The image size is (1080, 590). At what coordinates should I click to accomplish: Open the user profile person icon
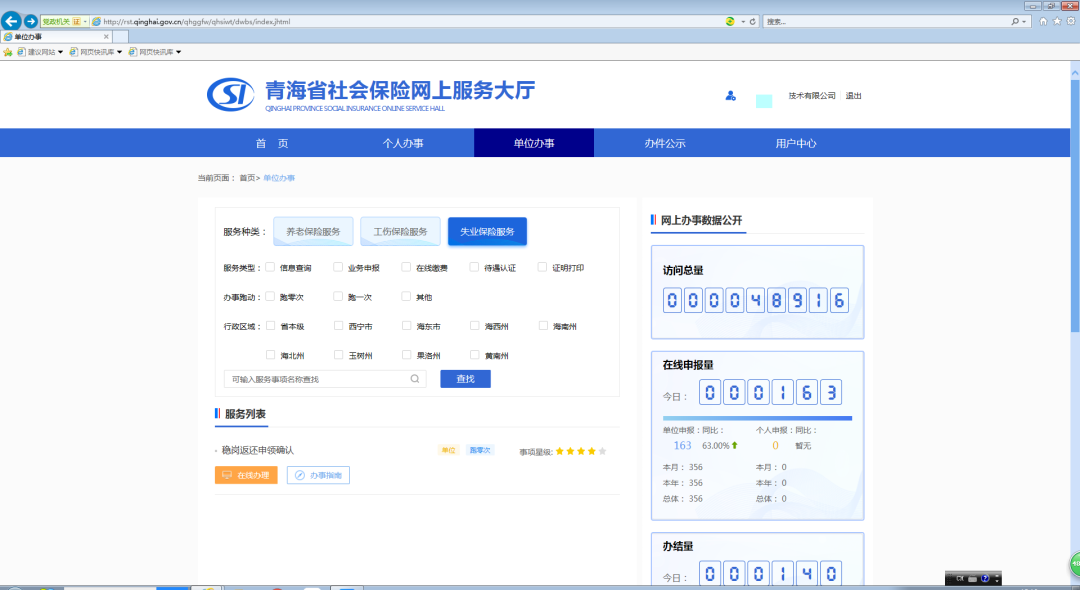[730, 96]
